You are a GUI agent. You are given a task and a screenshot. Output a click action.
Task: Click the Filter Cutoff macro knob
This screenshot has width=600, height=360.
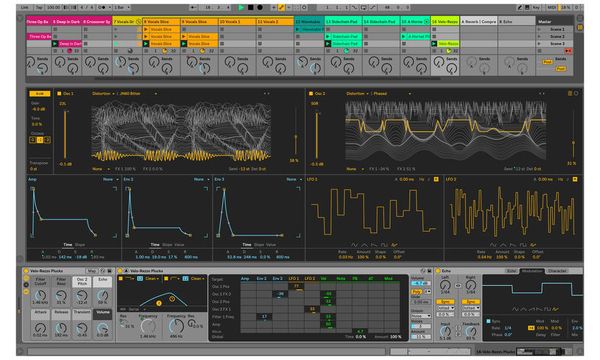coord(40,295)
